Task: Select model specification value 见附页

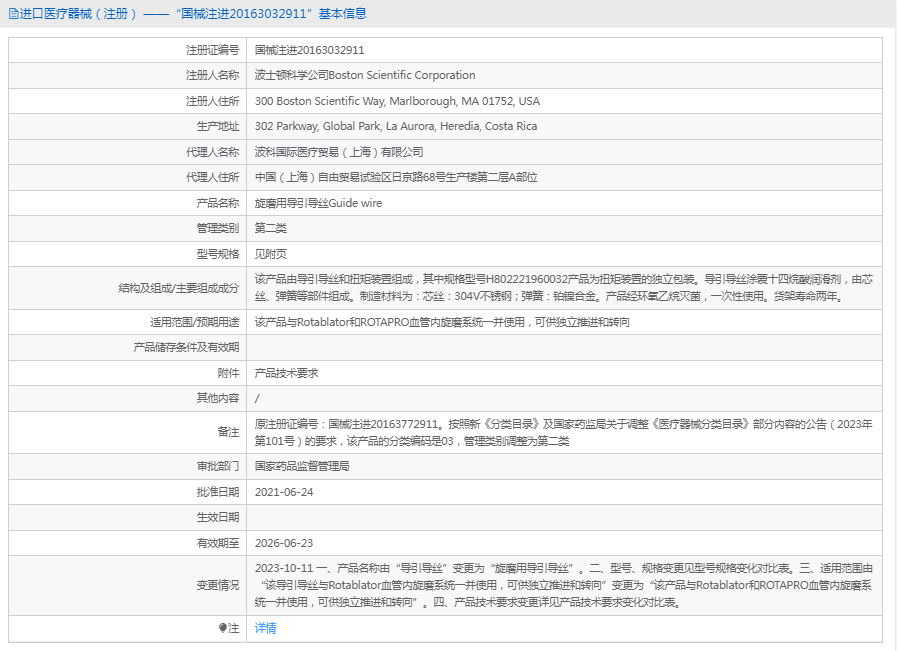Action: click(x=271, y=254)
